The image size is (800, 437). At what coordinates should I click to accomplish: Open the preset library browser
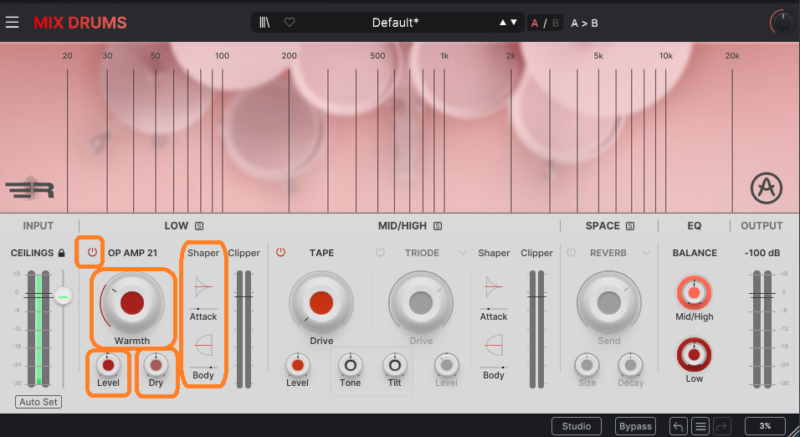(x=265, y=22)
